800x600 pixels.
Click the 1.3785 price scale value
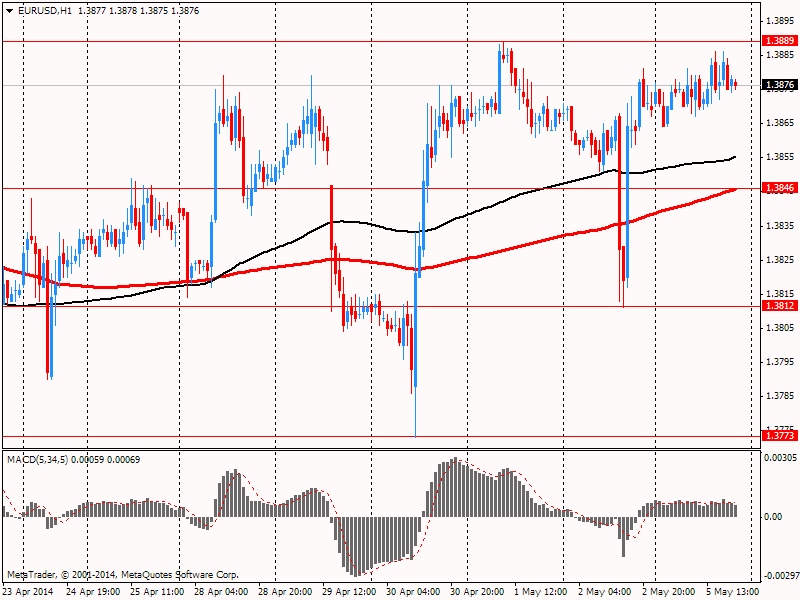click(x=781, y=396)
